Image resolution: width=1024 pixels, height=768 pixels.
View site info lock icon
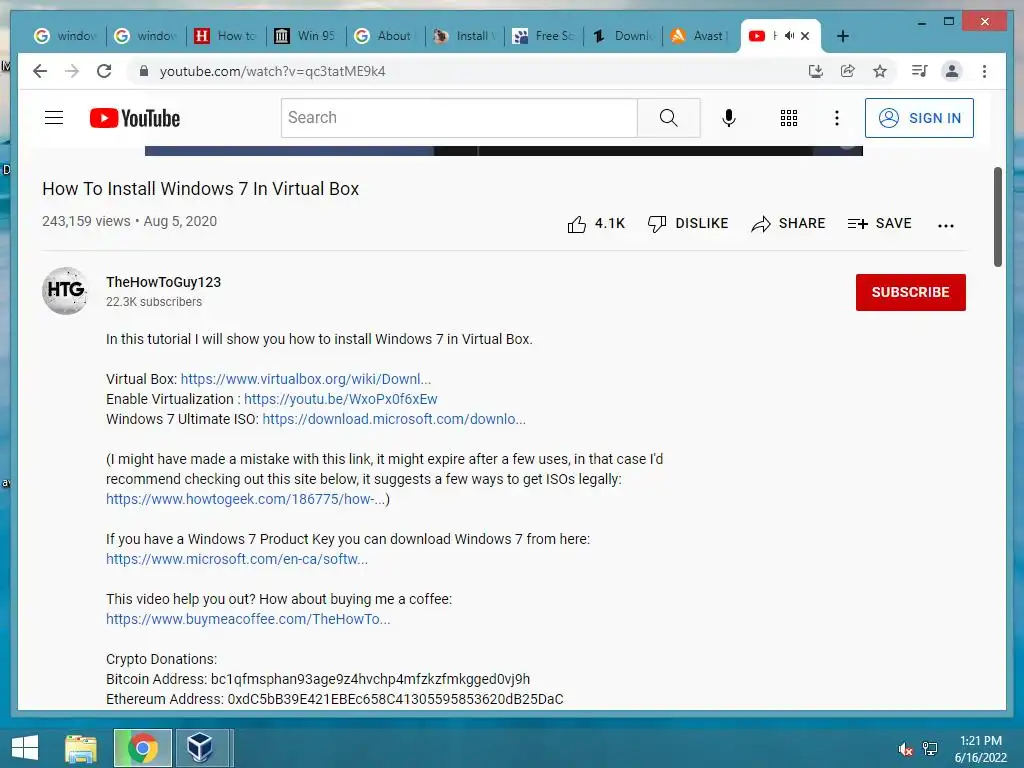[x=144, y=71]
